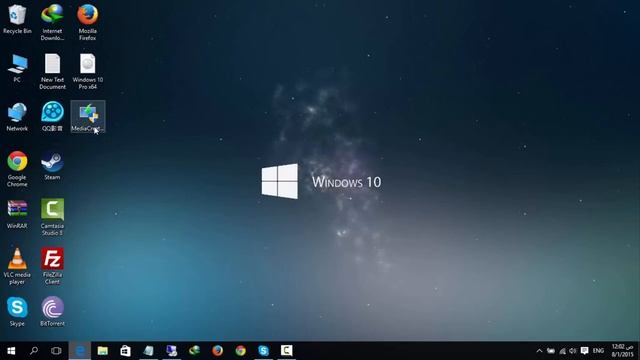Viewport: 640px width, 360px height.
Task: Select the Mozilla Firefox desktop shortcut
Action: (87, 22)
